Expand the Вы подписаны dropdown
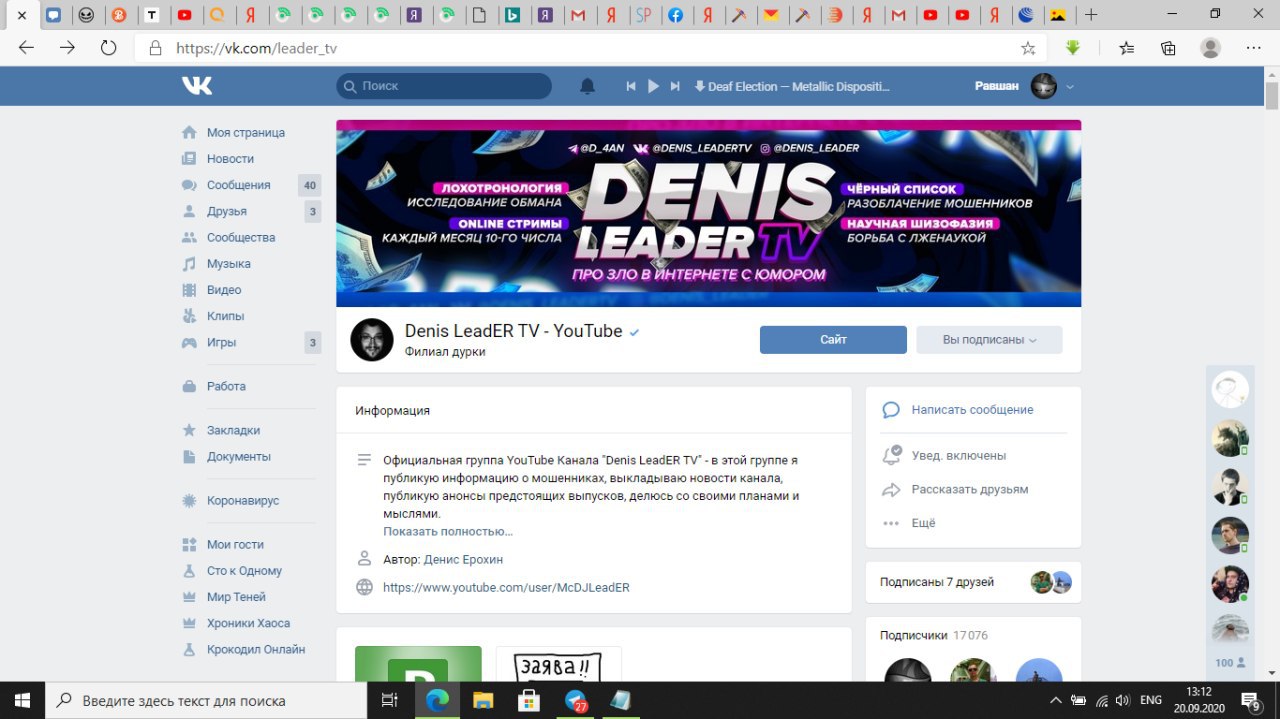1280x719 pixels. click(x=989, y=340)
